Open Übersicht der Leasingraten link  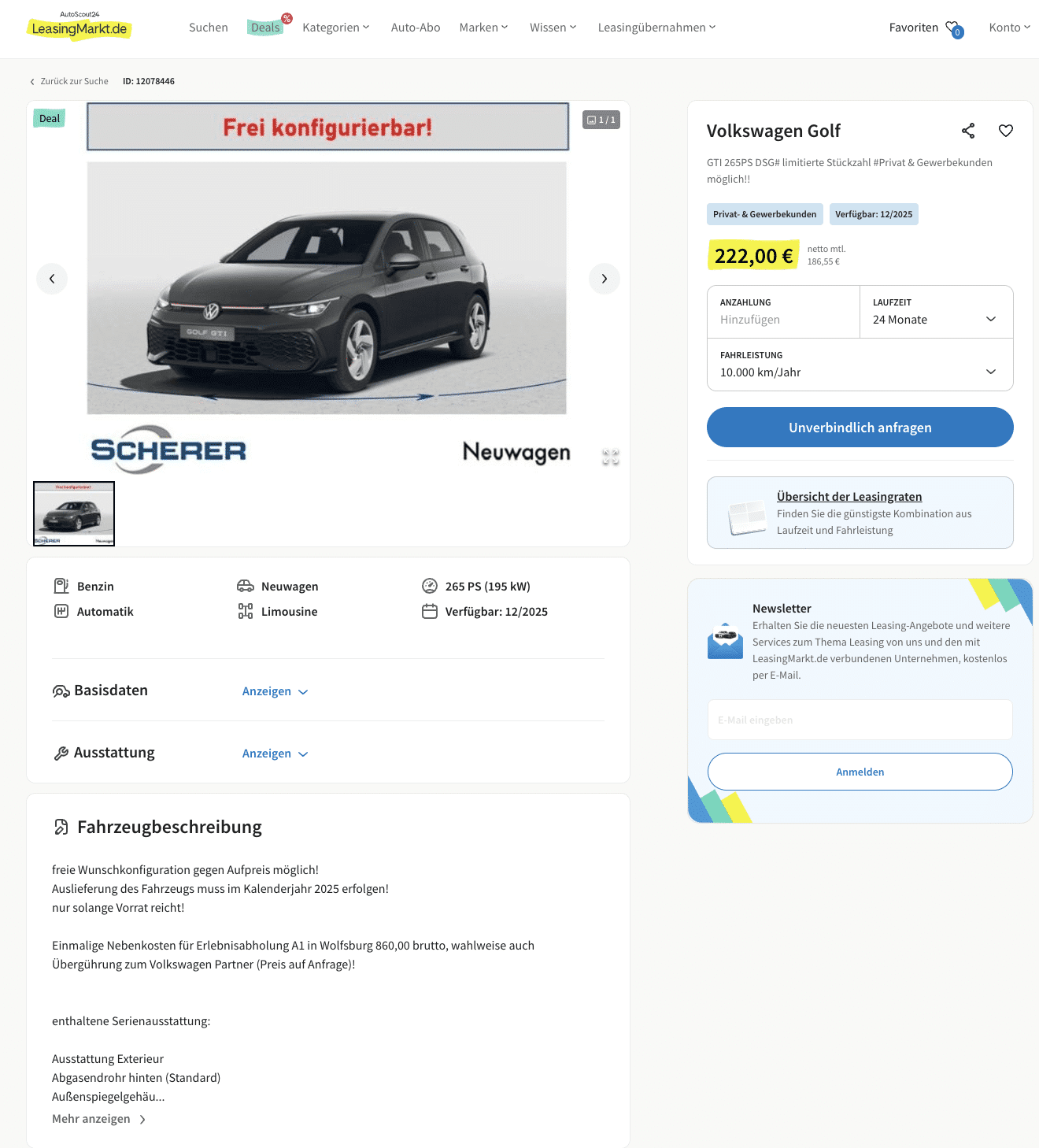[849, 497]
